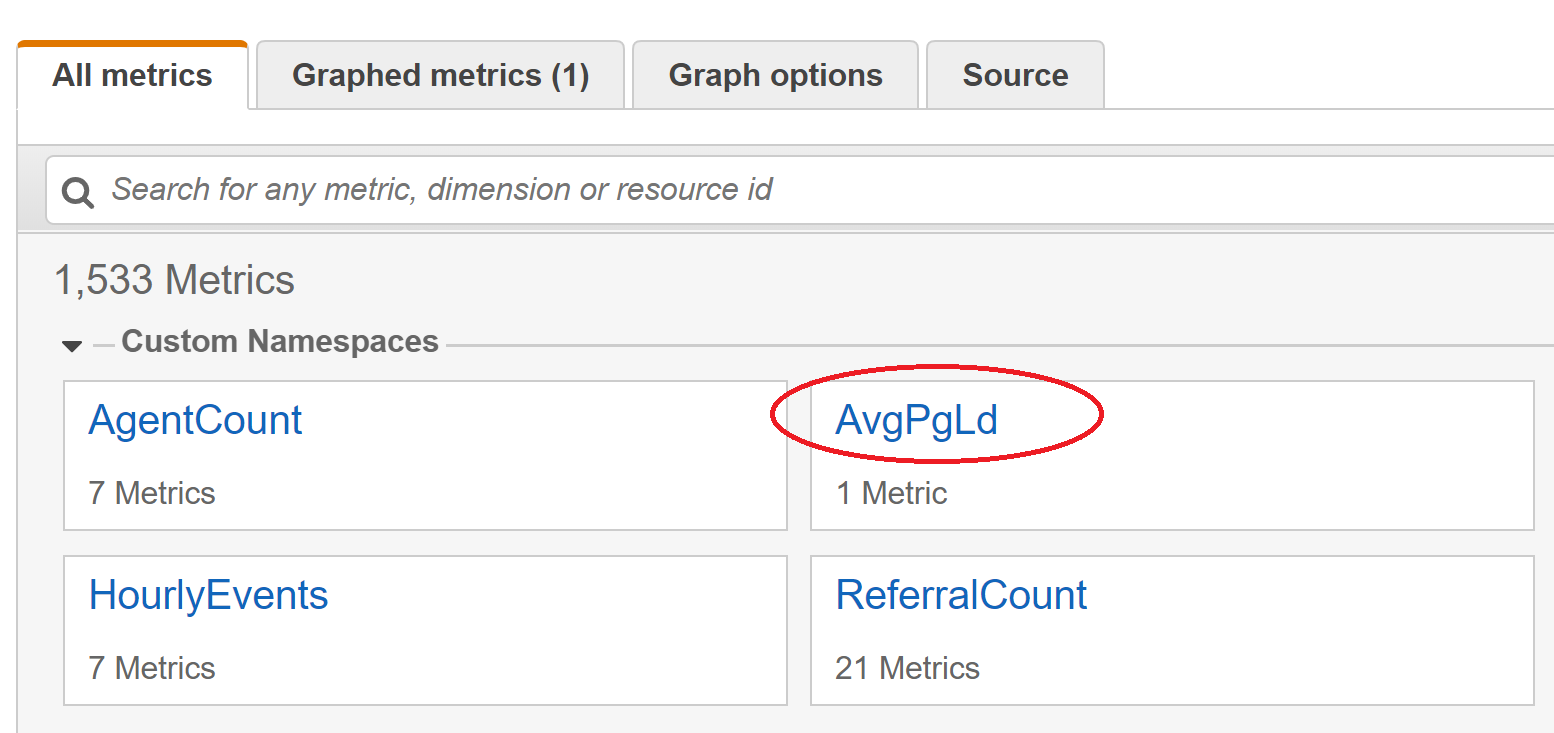Viewport: 1554px width, 733px height.
Task: Click the Custom Namespaces heading text
Action: point(280,341)
